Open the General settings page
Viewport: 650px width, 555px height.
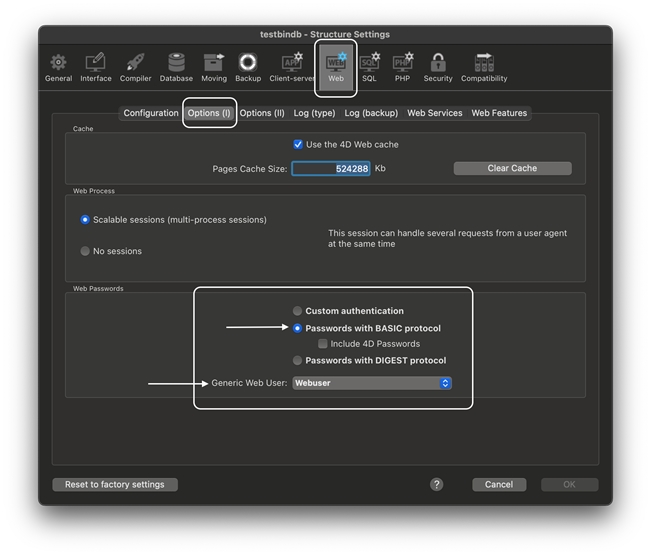click(x=58, y=67)
